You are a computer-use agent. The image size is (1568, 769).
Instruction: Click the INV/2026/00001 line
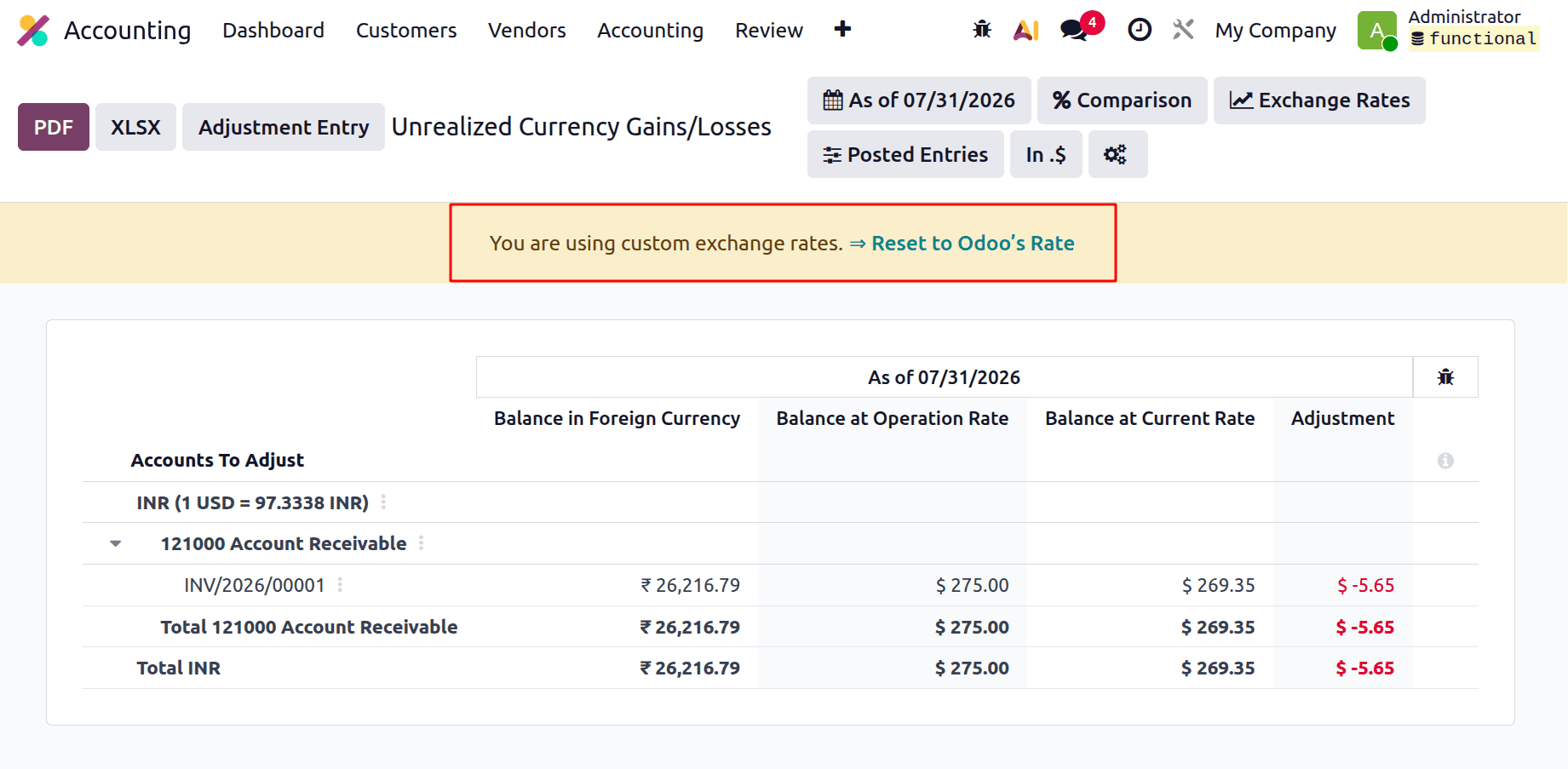[255, 585]
